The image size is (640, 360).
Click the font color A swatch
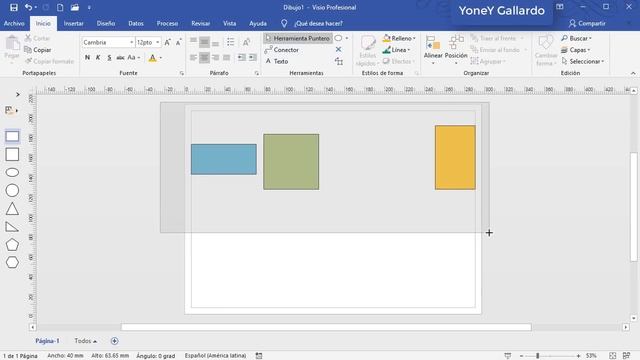point(152,58)
